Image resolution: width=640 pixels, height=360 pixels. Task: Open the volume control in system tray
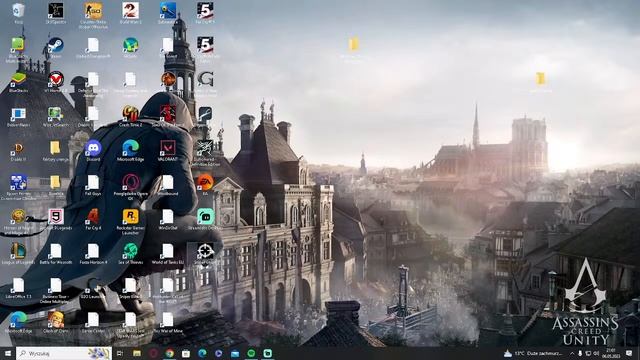[596, 353]
